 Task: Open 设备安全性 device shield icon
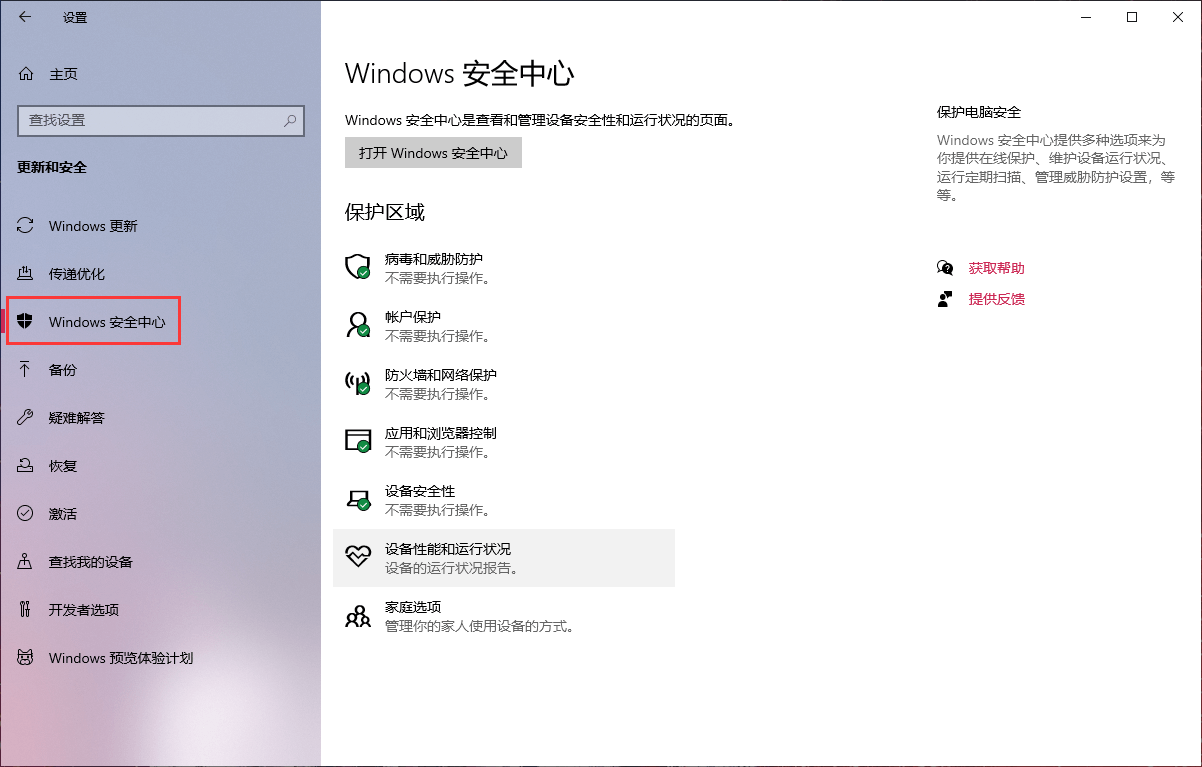(357, 499)
